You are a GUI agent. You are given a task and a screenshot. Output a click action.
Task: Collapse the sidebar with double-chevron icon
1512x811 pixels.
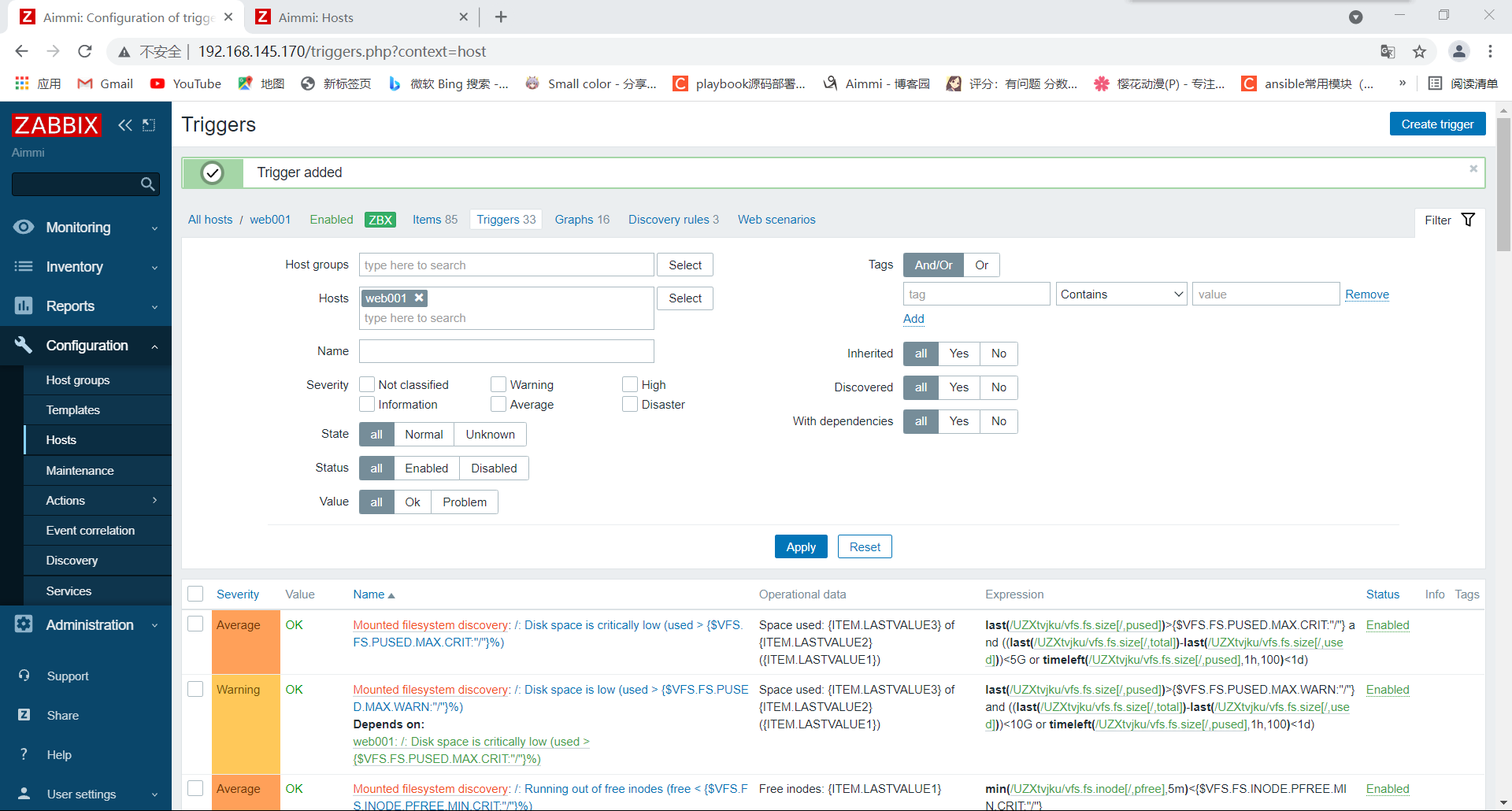[125, 125]
